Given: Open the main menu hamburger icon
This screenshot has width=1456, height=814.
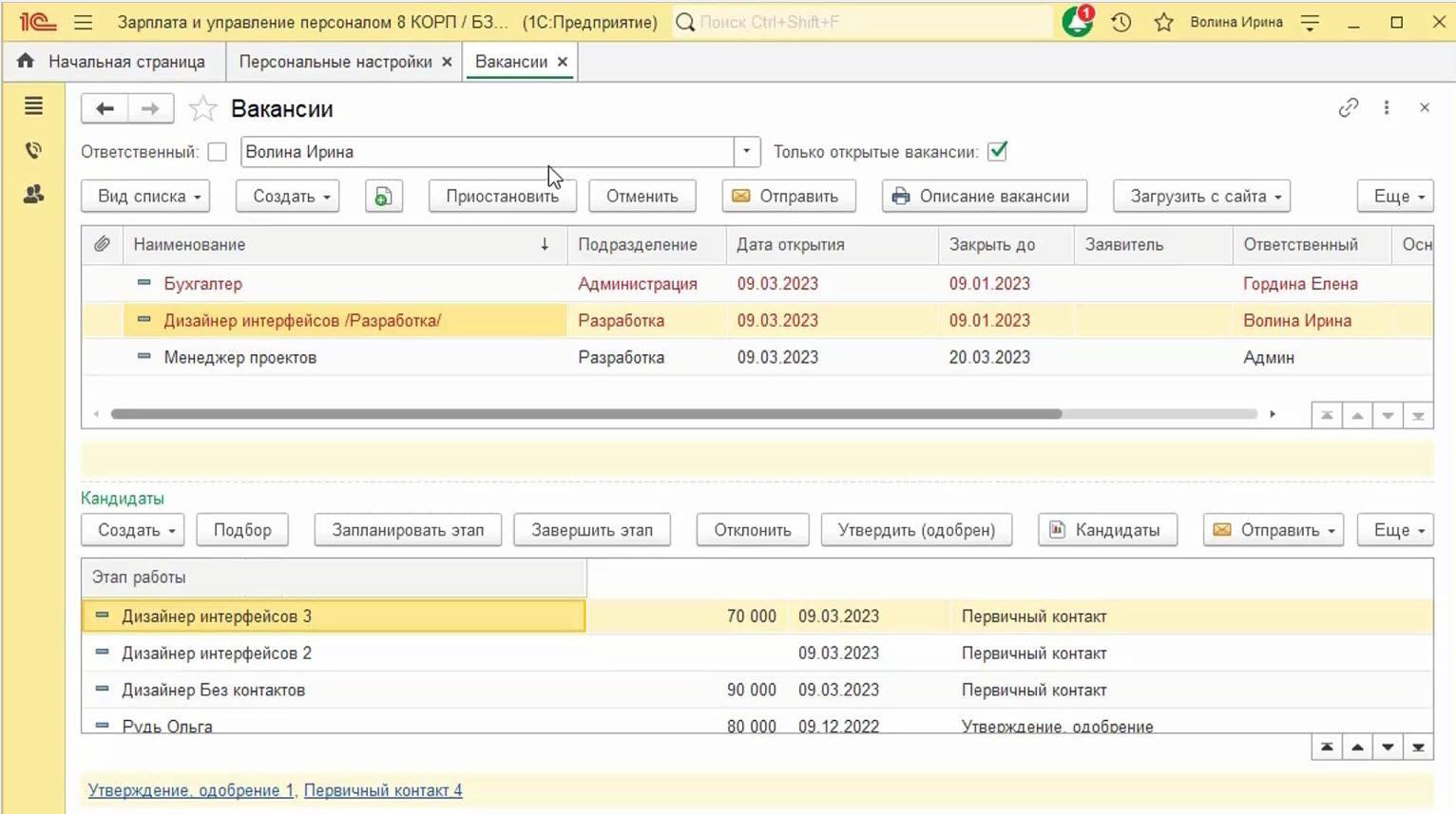Looking at the screenshot, I should 84,22.
